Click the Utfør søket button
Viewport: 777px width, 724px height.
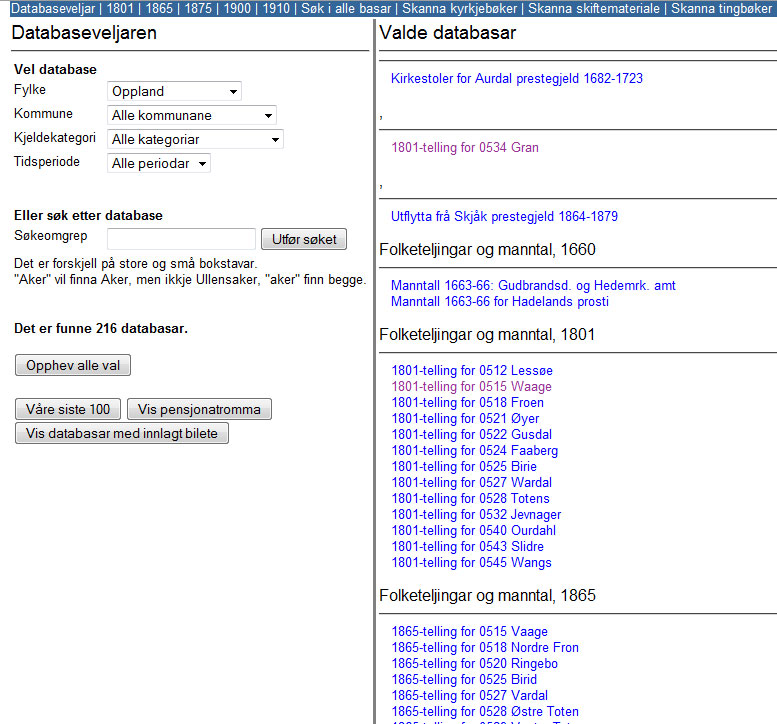click(x=304, y=239)
